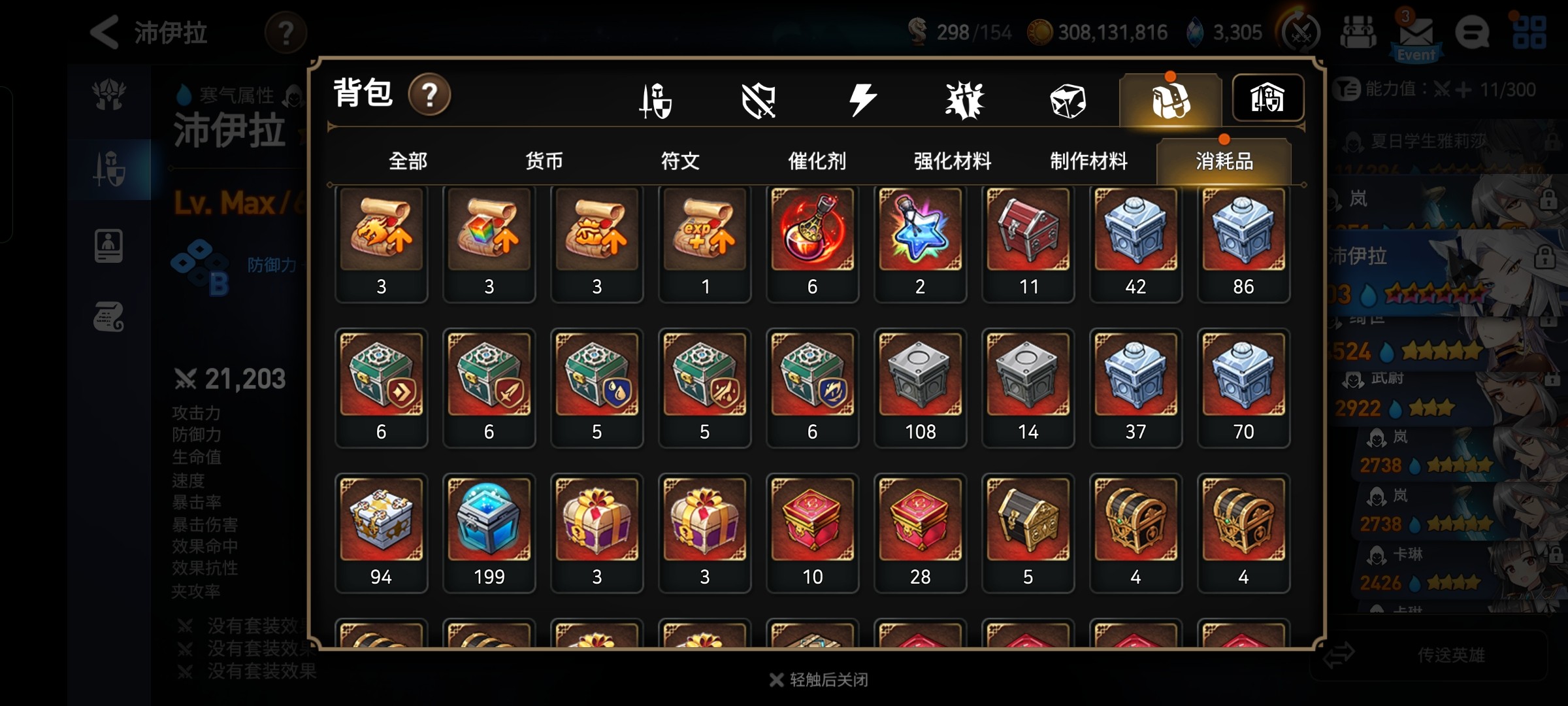Open the sword and shield equipment icon
Screen dimensions: 1568x706
tap(655, 101)
